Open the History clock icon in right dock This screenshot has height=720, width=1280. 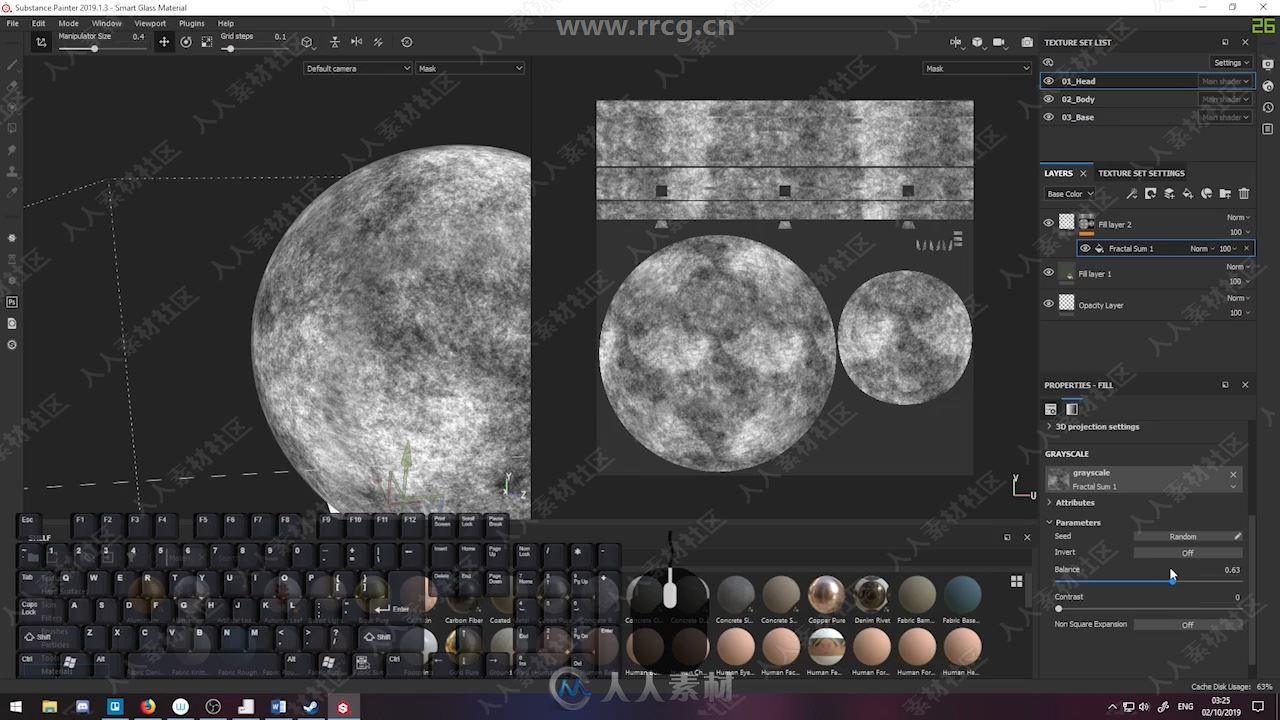[1267, 107]
